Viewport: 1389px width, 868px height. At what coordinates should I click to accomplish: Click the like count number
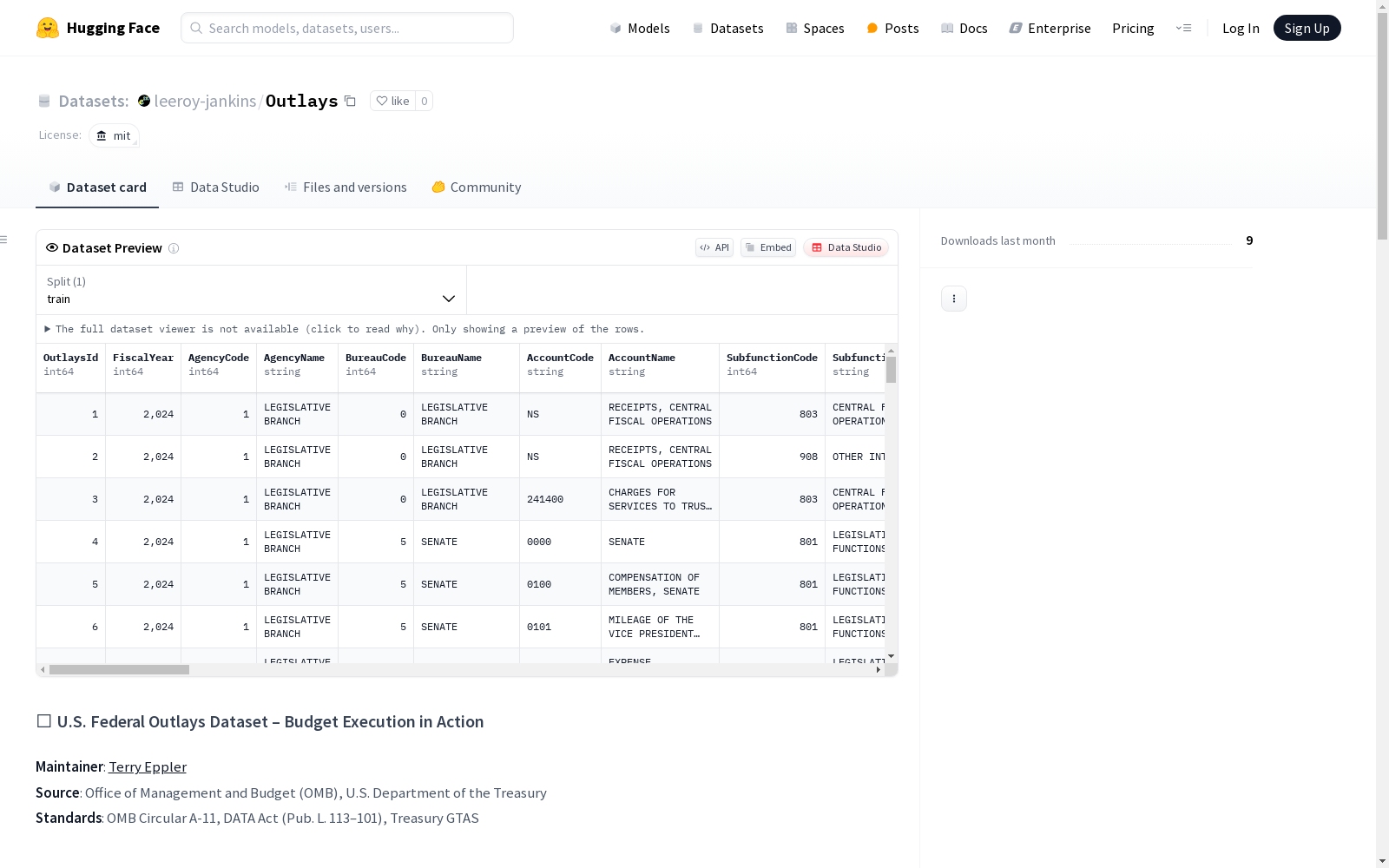pyautogui.click(x=424, y=101)
